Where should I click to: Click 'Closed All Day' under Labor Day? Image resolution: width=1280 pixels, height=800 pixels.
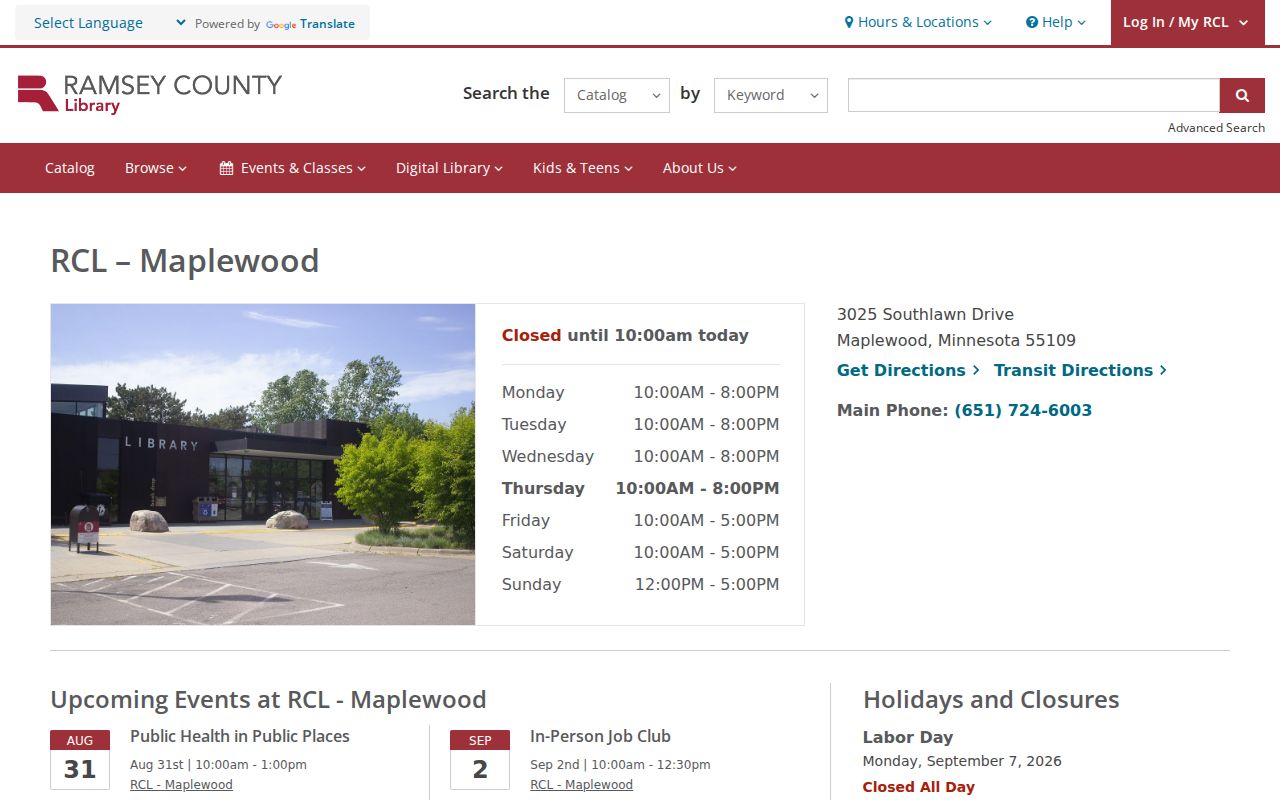(919, 787)
